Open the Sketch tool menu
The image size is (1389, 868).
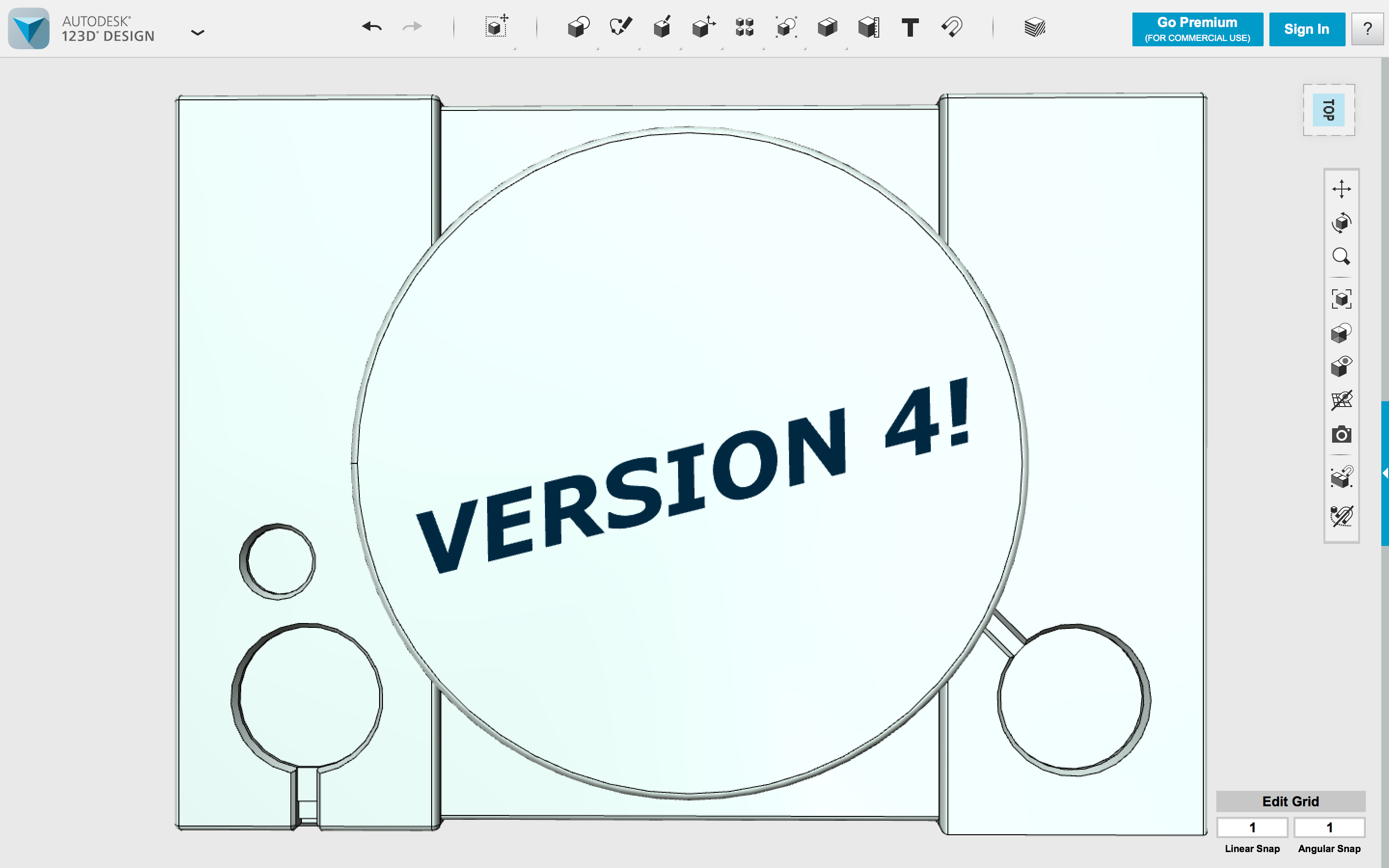pos(620,27)
